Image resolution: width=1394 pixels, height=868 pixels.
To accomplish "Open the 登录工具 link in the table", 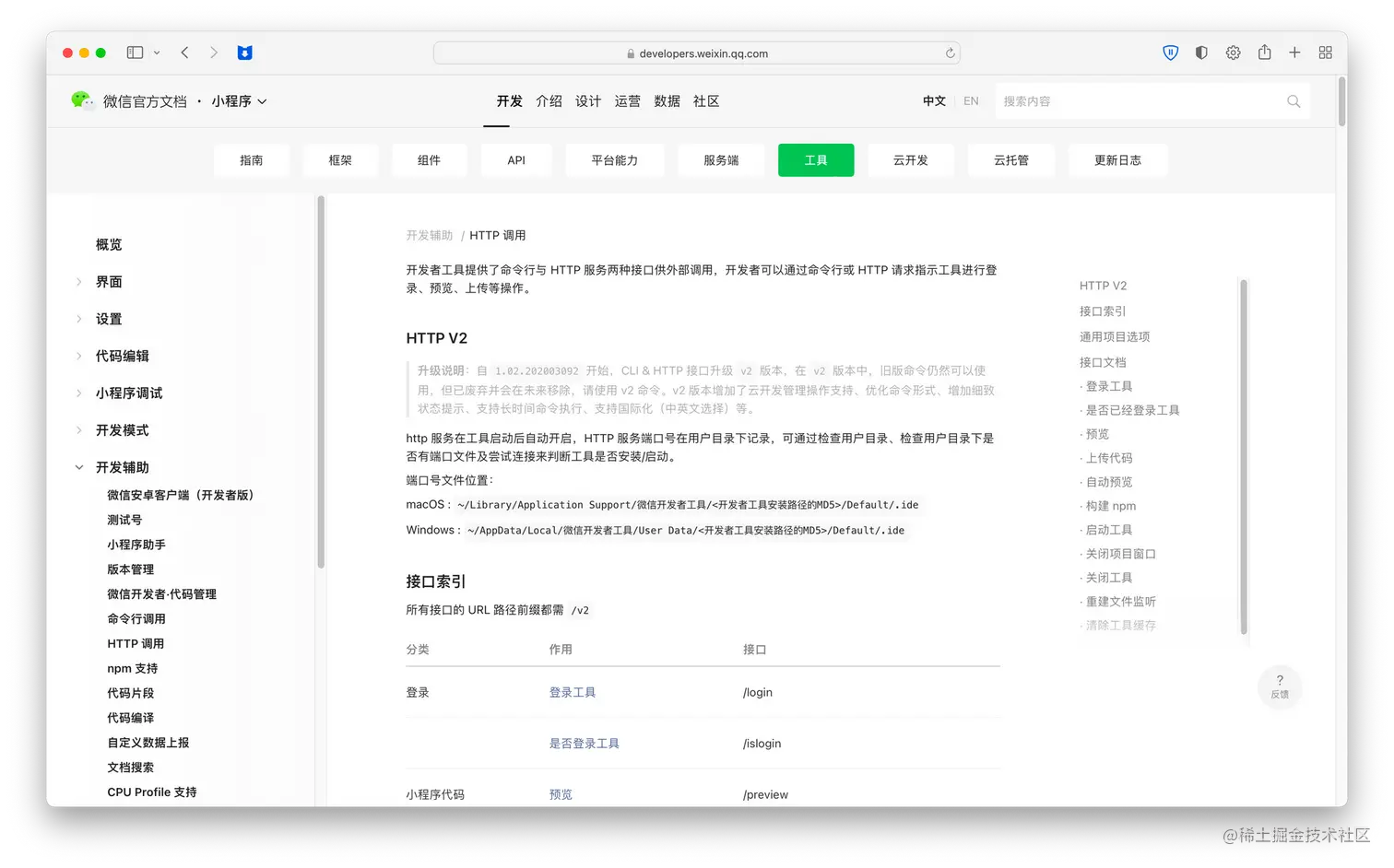I will point(573,692).
